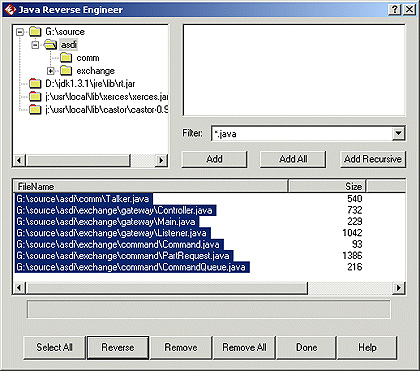The height and width of the screenshot is (371, 420).
Task: Click the title bar help question-mark icon
Action: pos(395,10)
